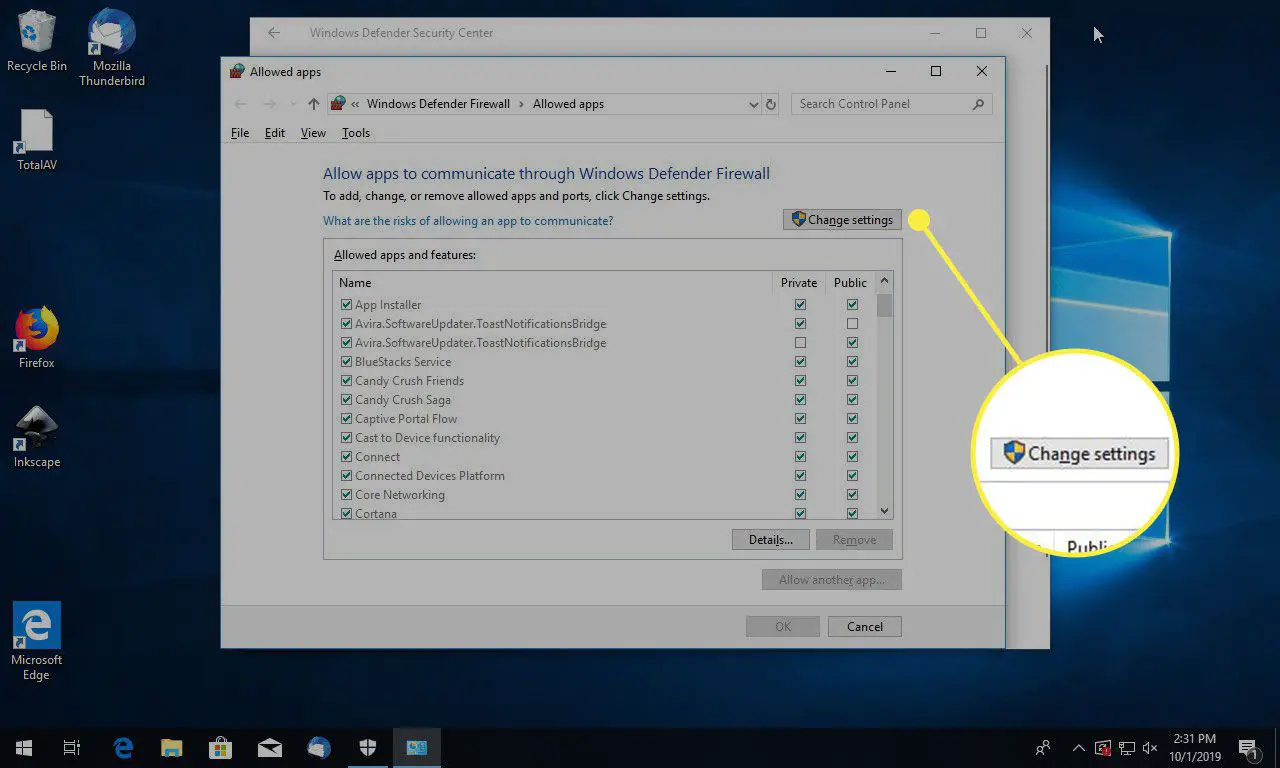Open Thunderbird from the taskbar

[318, 747]
